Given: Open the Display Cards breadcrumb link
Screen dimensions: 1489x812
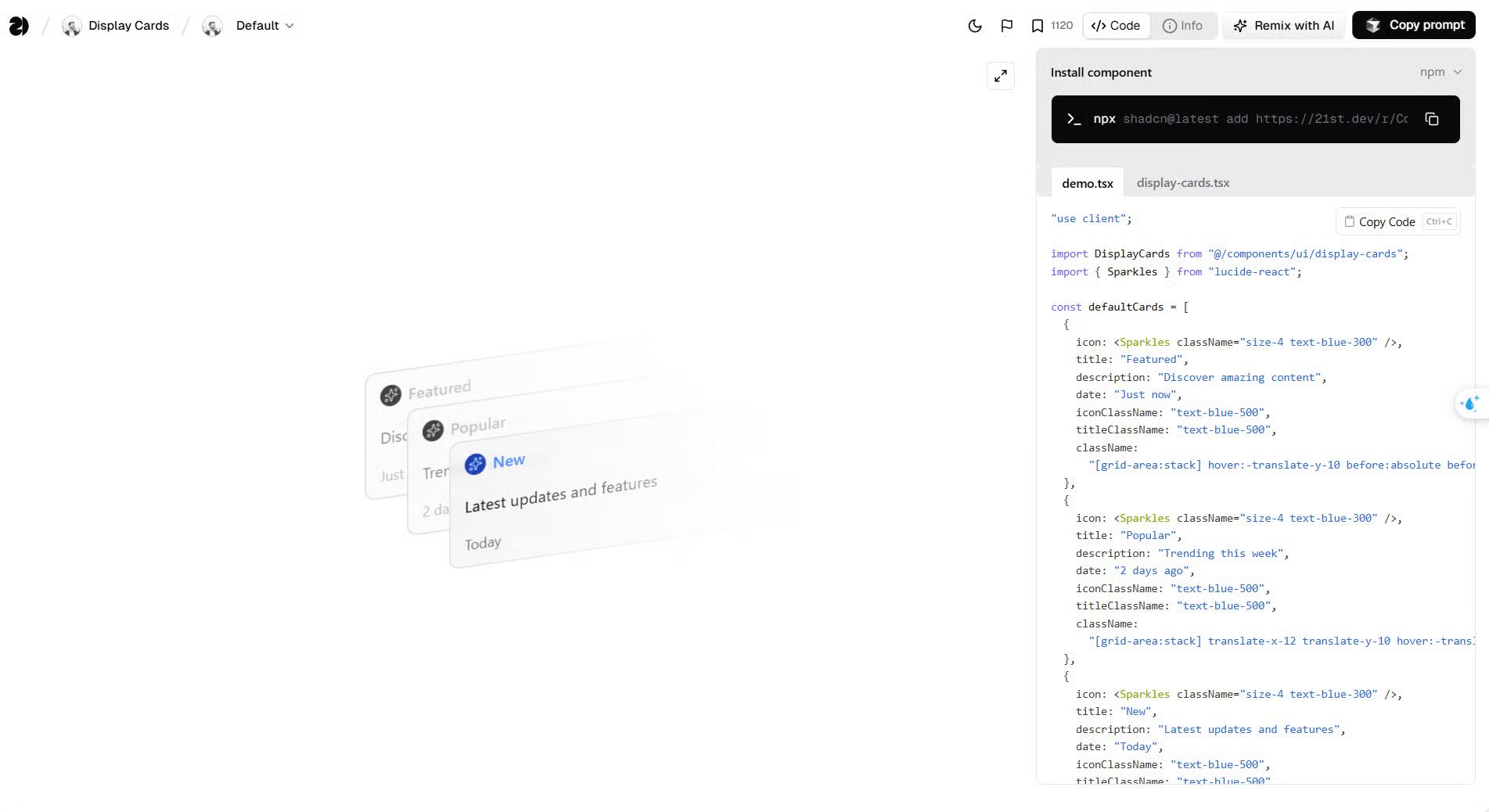Looking at the screenshot, I should click(128, 25).
